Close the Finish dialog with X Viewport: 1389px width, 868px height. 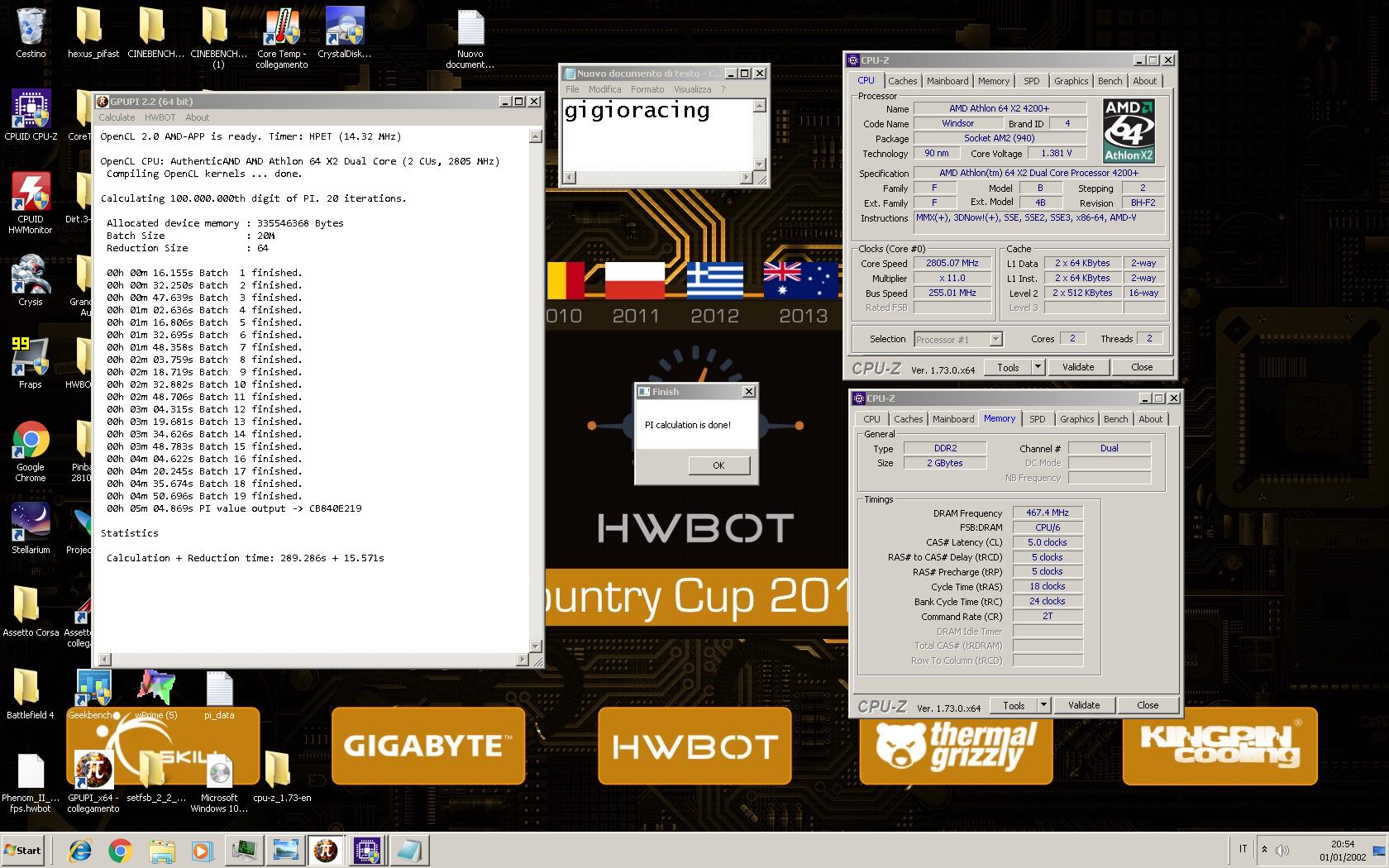pyautogui.click(x=748, y=392)
